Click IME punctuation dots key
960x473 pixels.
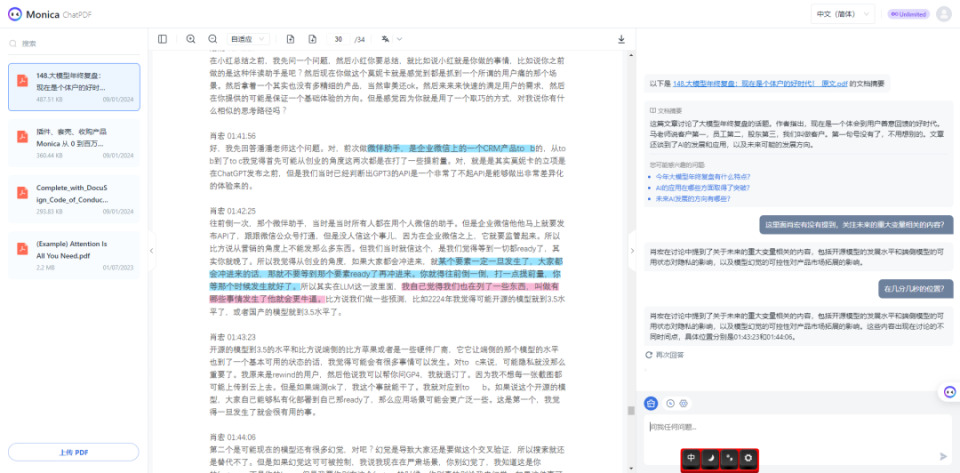click(729, 458)
